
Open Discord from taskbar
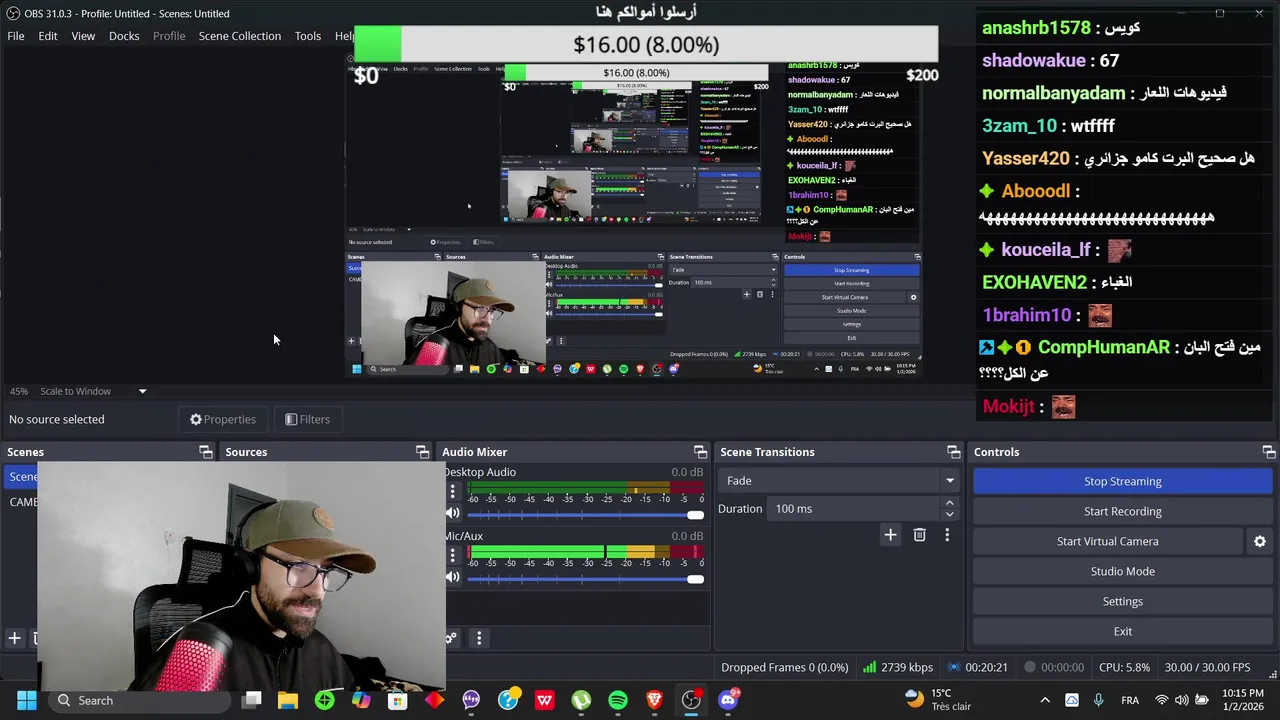coord(728,700)
